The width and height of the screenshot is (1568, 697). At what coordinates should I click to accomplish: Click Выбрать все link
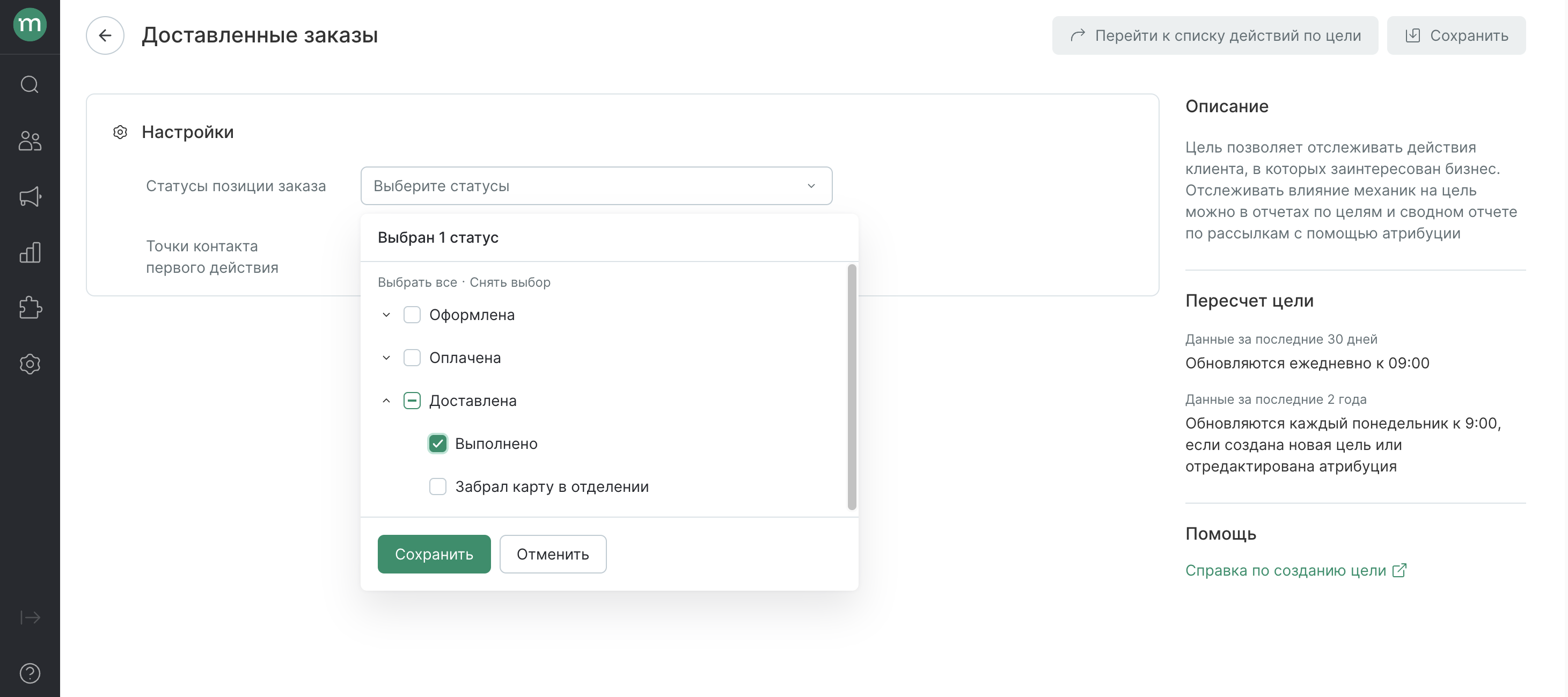tap(417, 282)
